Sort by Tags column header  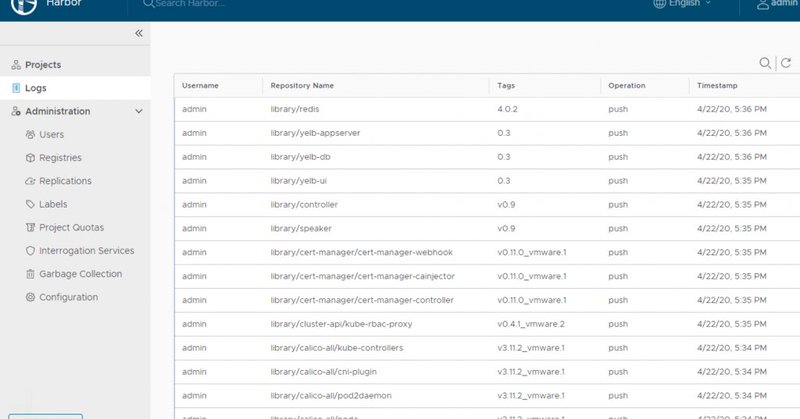tap(506, 86)
